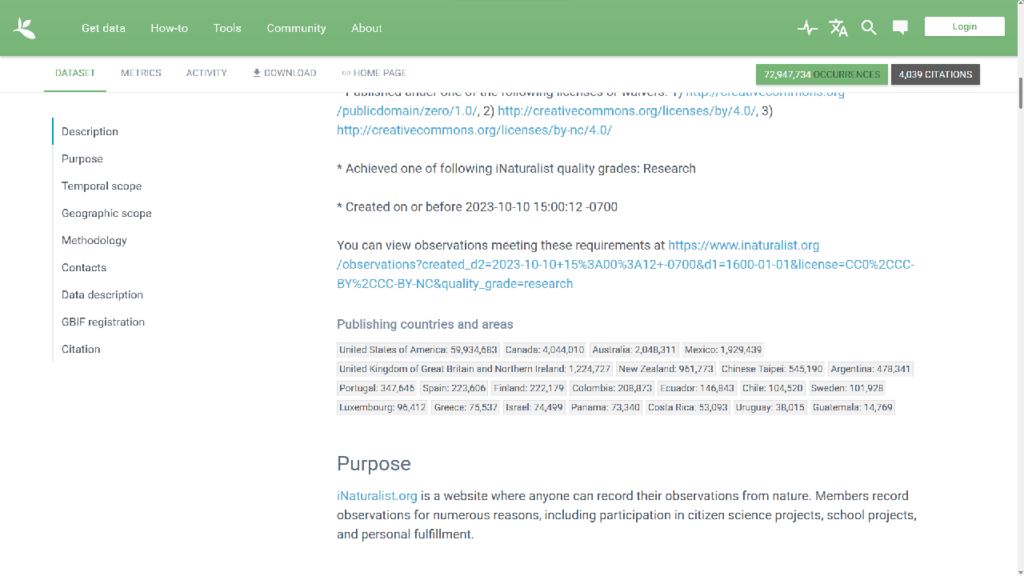The height and width of the screenshot is (576, 1024).
Task: Switch to the METRICS tab
Action: click(141, 73)
